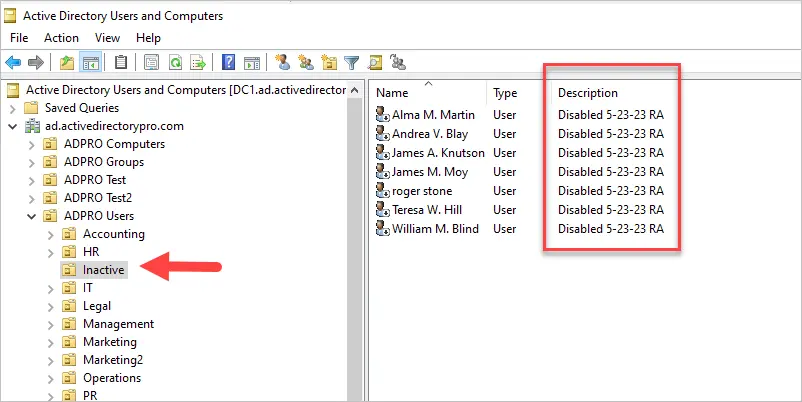Screen dimensions: 802x402
Task: Click Description cell for Alma M. Martin
Action: pyautogui.click(x=611, y=115)
